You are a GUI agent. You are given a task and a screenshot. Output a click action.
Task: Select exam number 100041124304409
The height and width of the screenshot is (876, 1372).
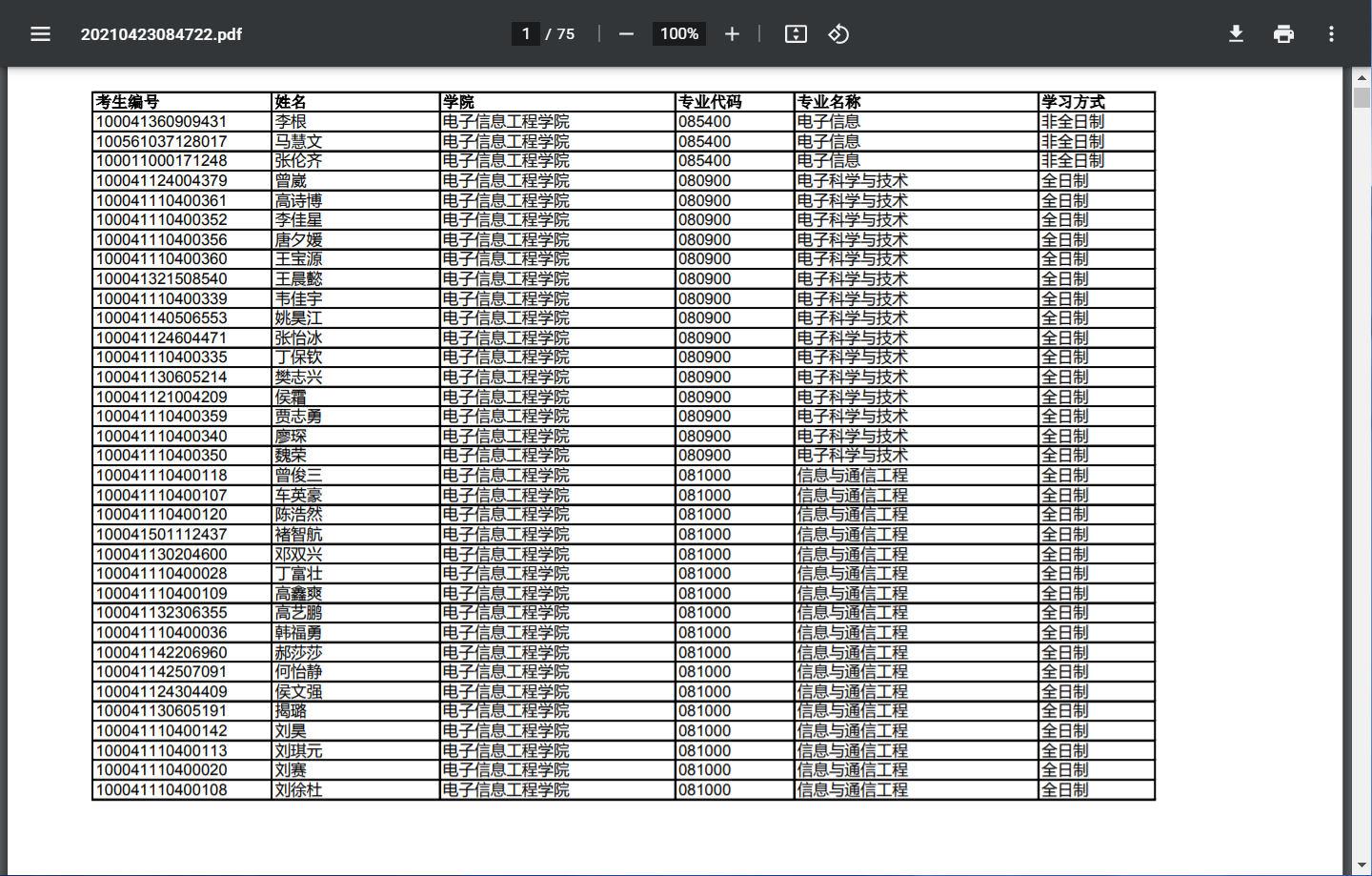point(162,691)
